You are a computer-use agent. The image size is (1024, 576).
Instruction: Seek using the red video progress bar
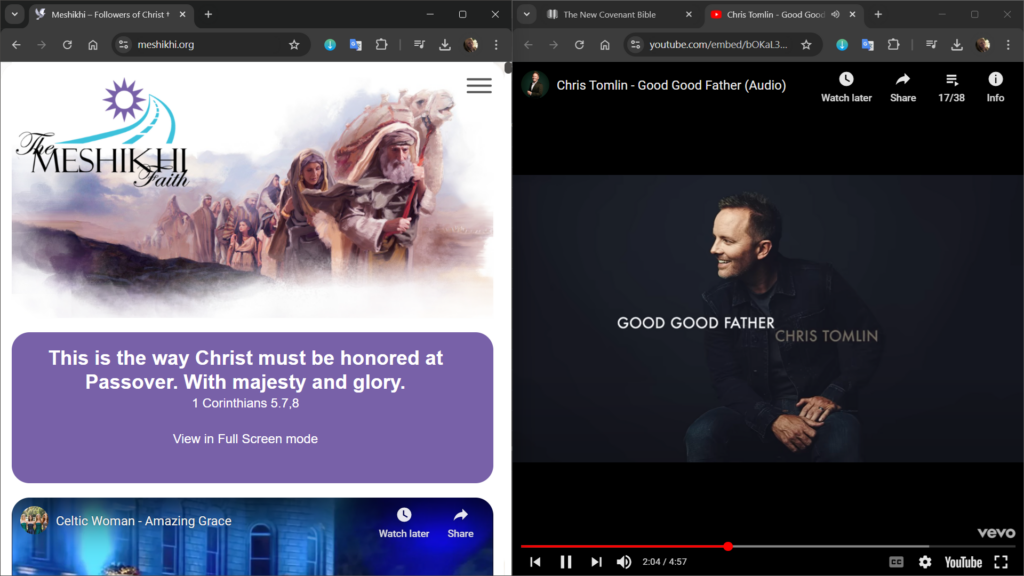tap(767, 546)
